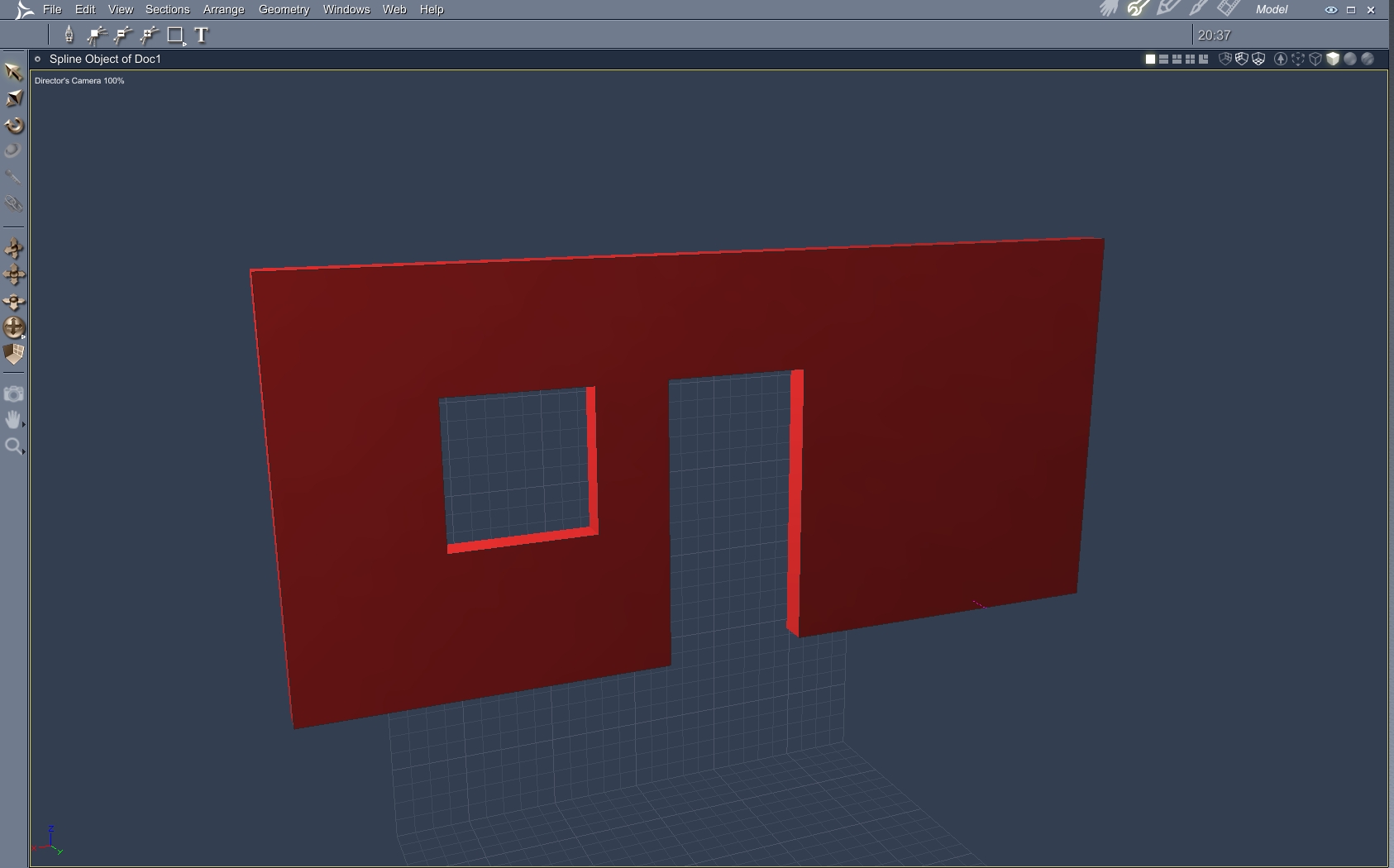Screen dimensions: 1394x868
Task: Select the Track camera tool
Action: [x=13, y=249]
